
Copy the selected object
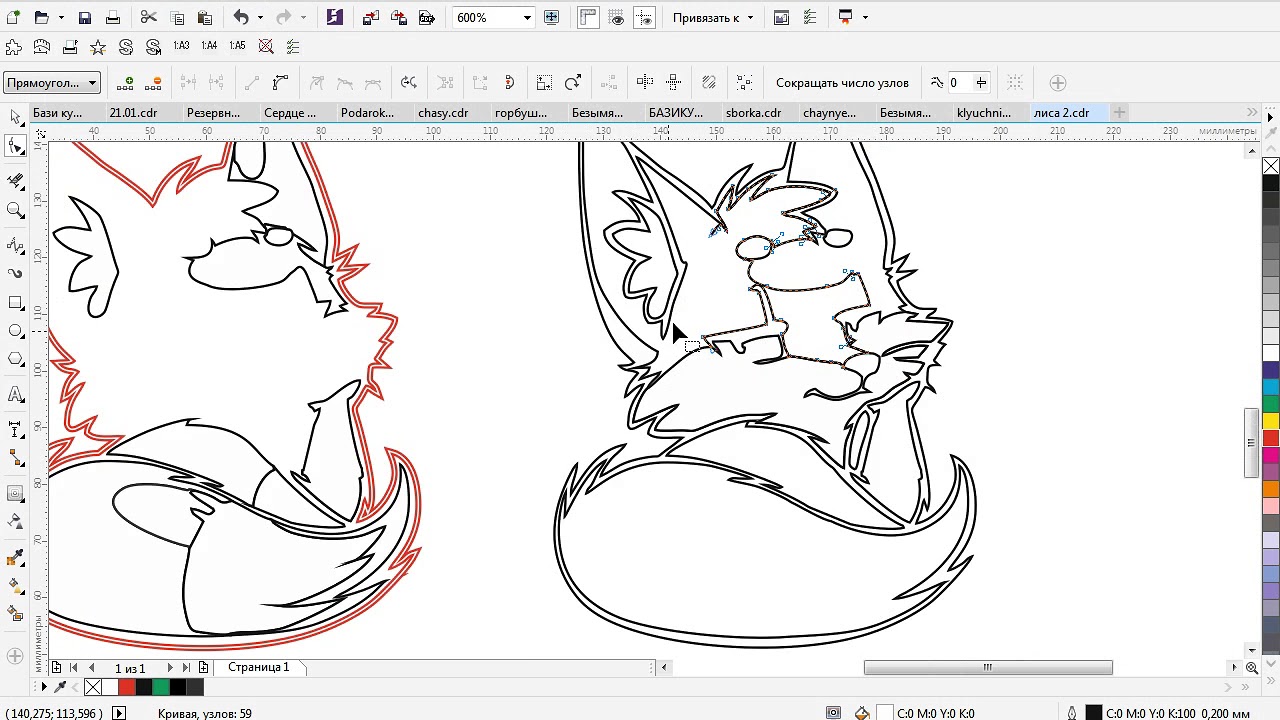[177, 17]
